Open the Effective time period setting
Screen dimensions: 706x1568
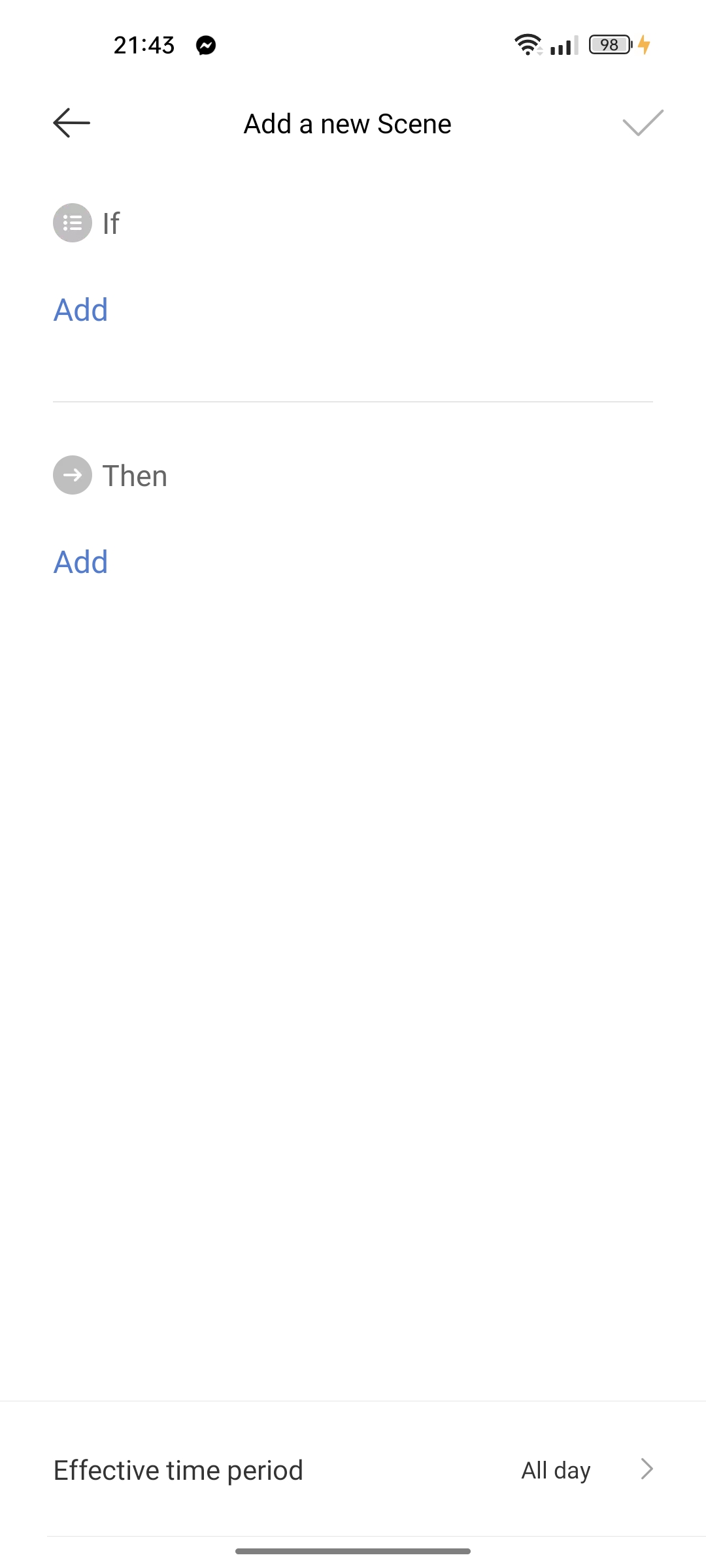tap(178, 1471)
